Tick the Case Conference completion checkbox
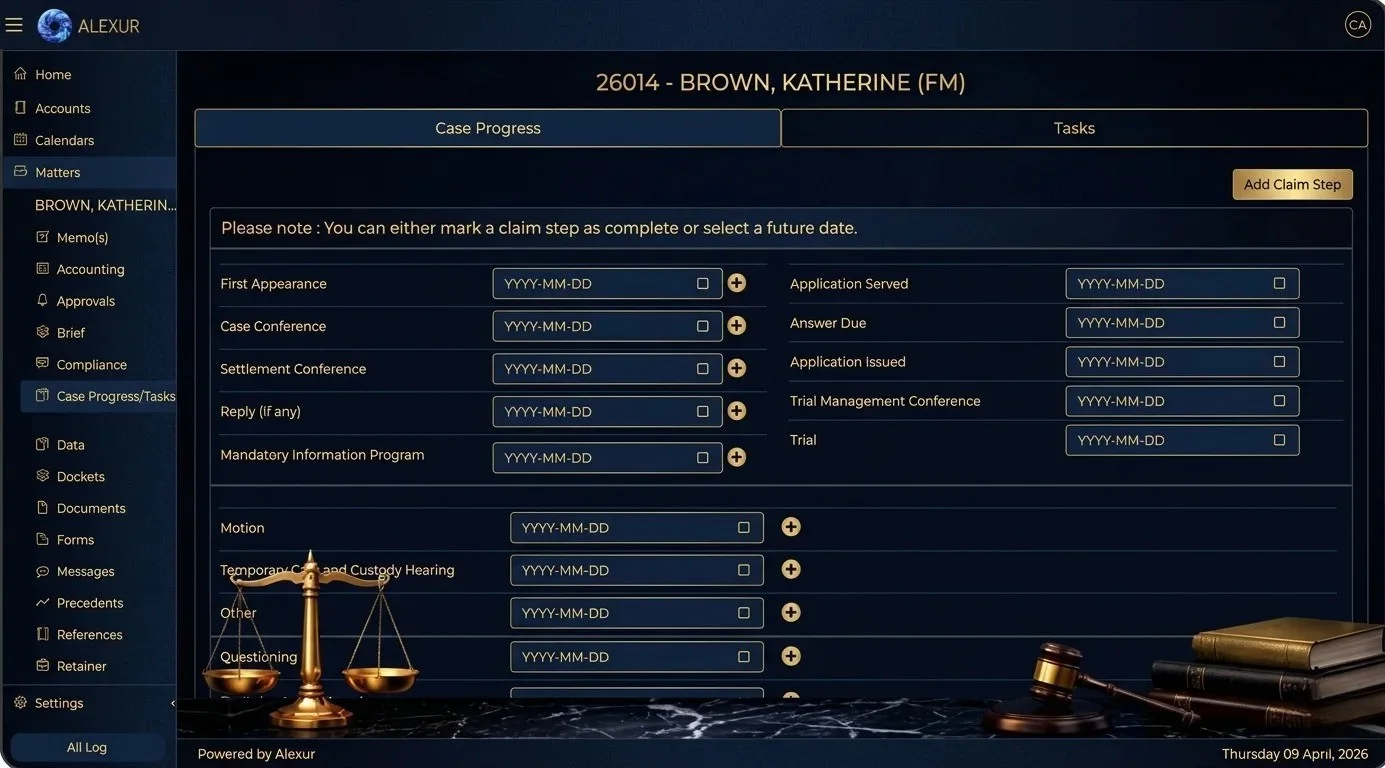This screenshot has height=768, width=1385. coord(703,326)
